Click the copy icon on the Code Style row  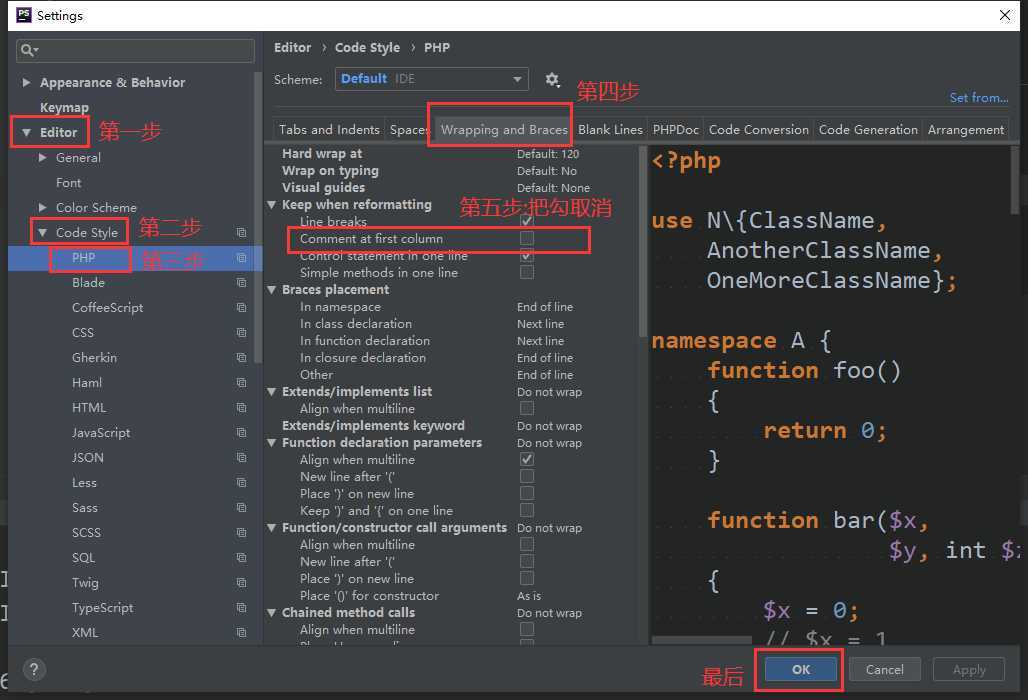241,233
